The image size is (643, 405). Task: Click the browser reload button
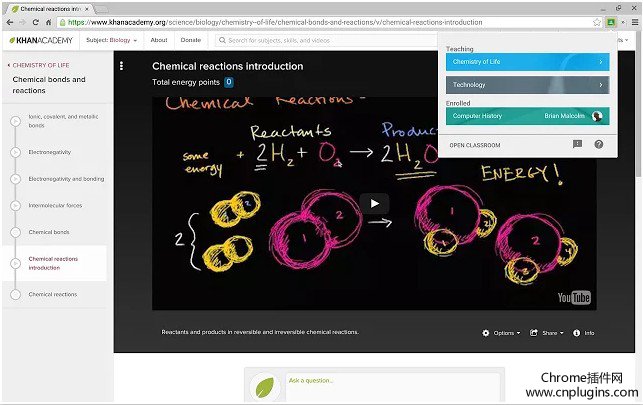[36, 23]
